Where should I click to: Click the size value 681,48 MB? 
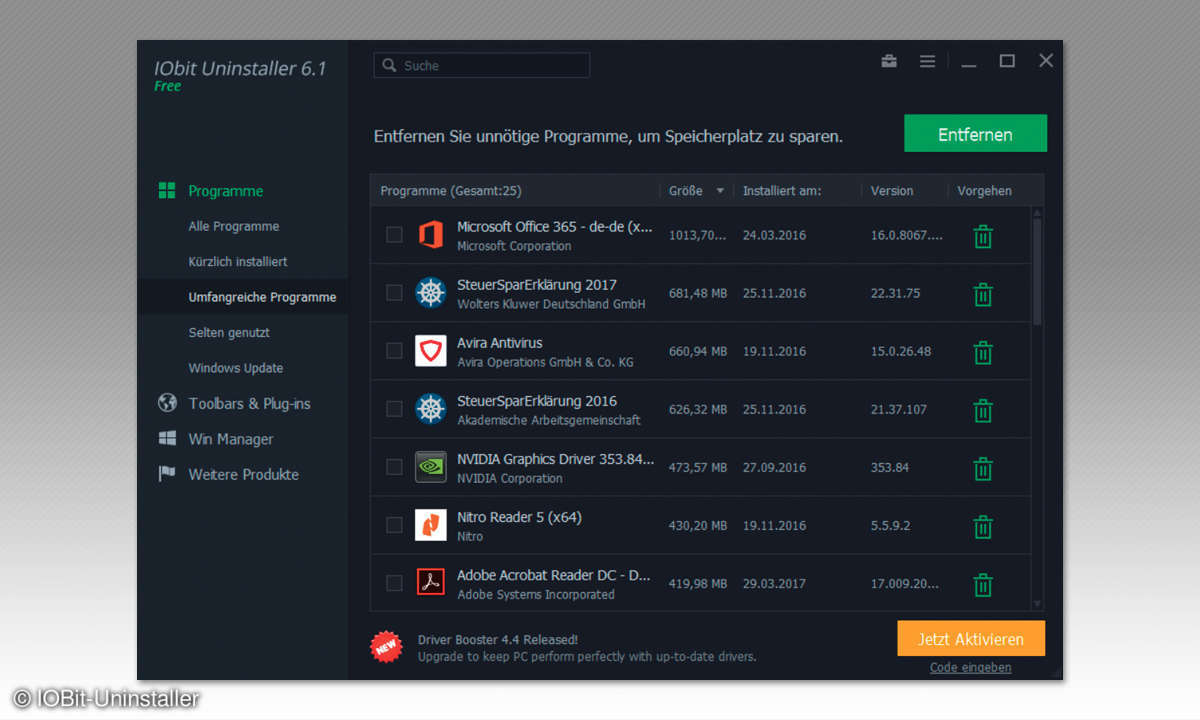click(x=698, y=293)
